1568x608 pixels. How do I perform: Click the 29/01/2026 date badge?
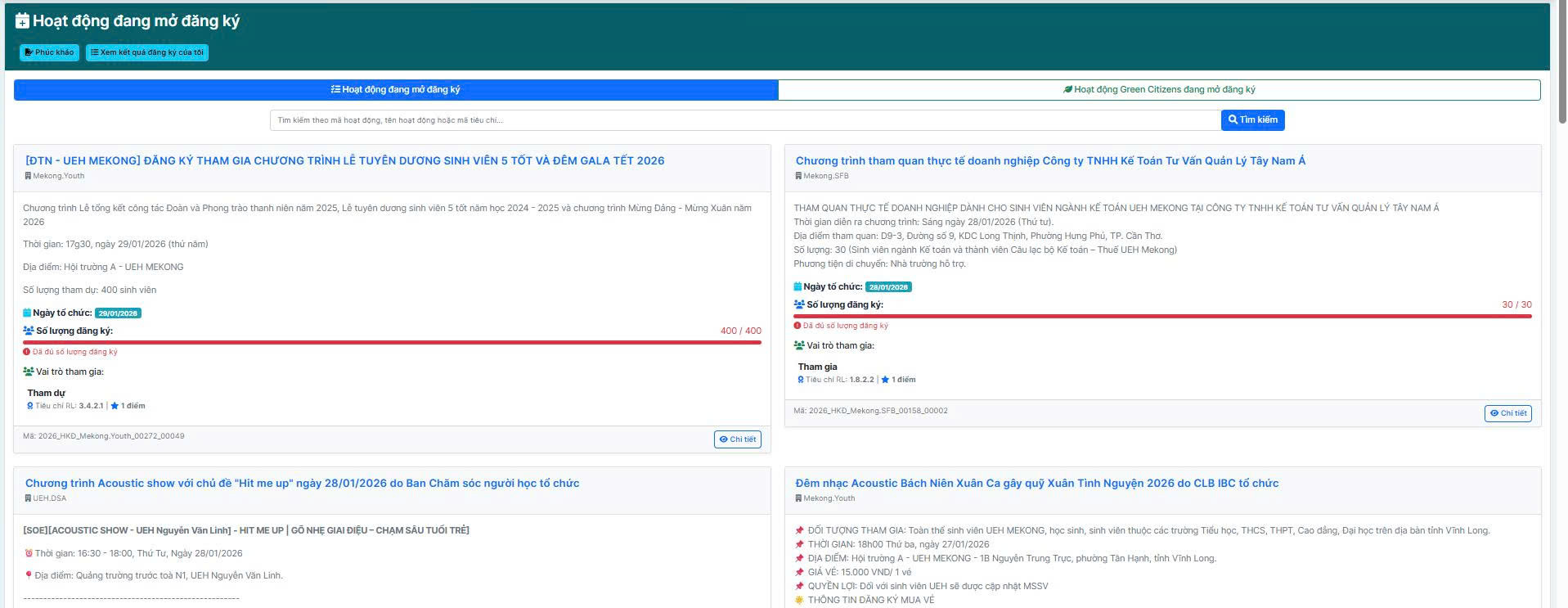[118, 313]
